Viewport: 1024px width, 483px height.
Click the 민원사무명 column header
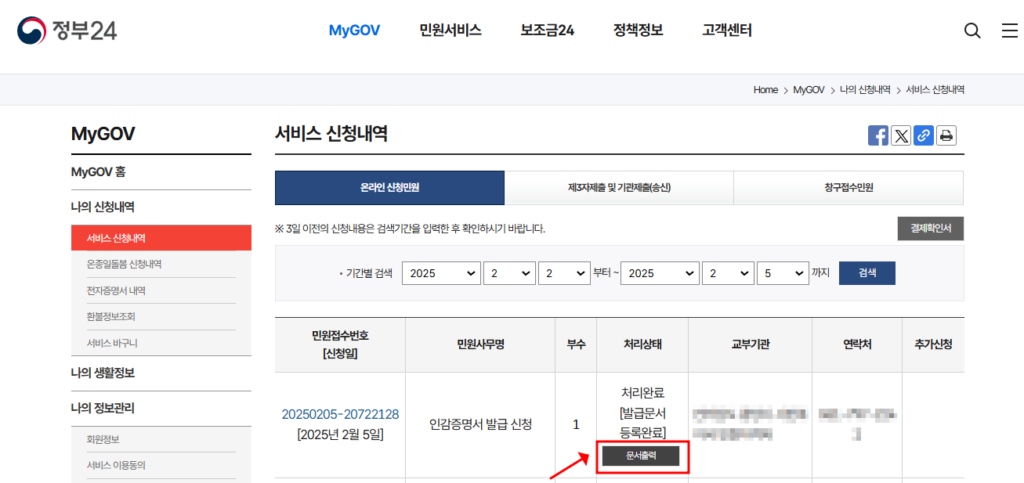(x=481, y=345)
